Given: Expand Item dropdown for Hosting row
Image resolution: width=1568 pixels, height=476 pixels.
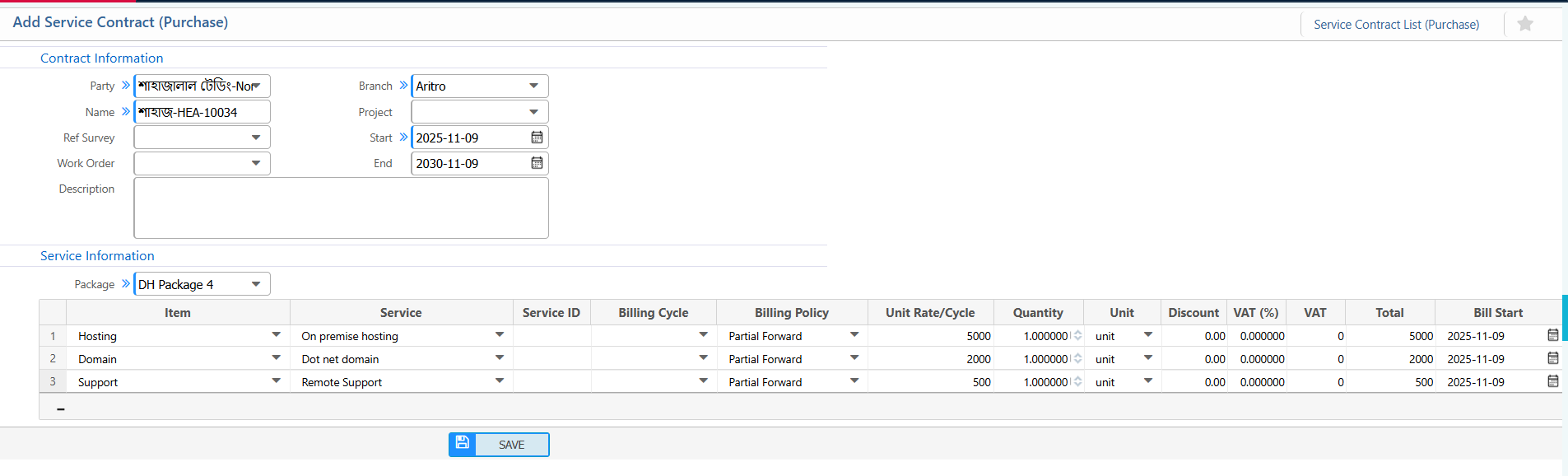Looking at the screenshot, I should 276,335.
